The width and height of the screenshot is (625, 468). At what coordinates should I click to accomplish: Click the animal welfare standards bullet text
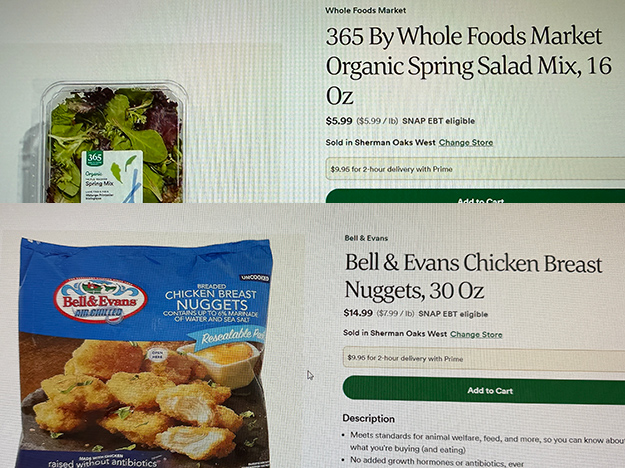pyautogui.click(x=487, y=442)
